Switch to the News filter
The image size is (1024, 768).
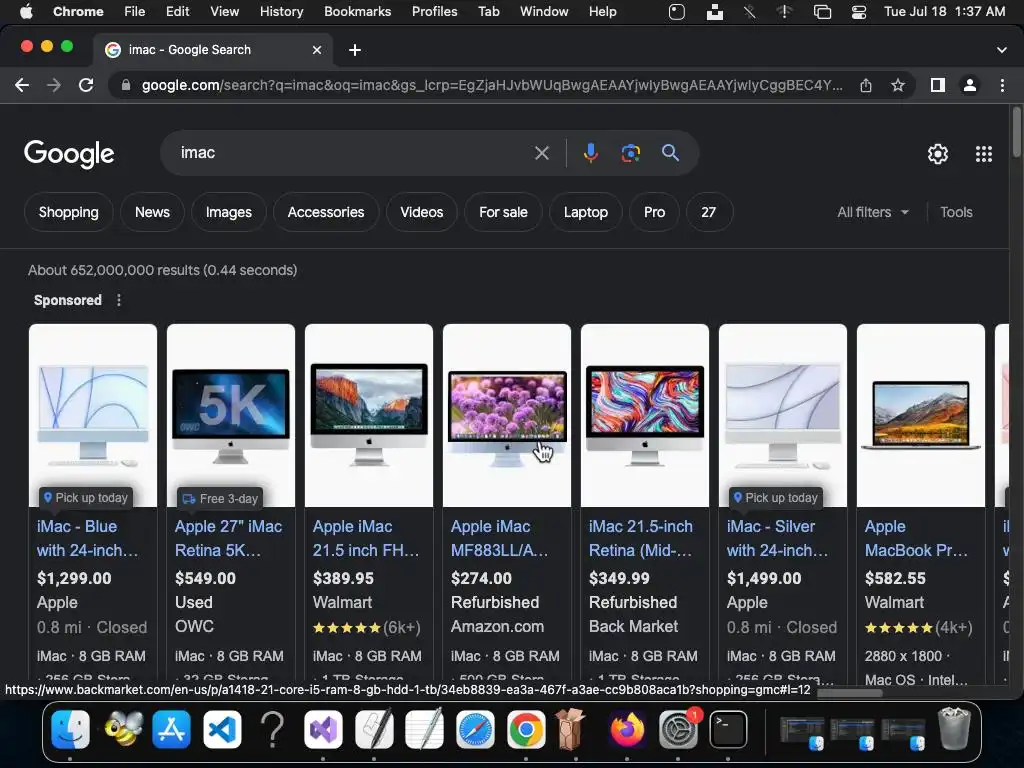click(x=152, y=212)
